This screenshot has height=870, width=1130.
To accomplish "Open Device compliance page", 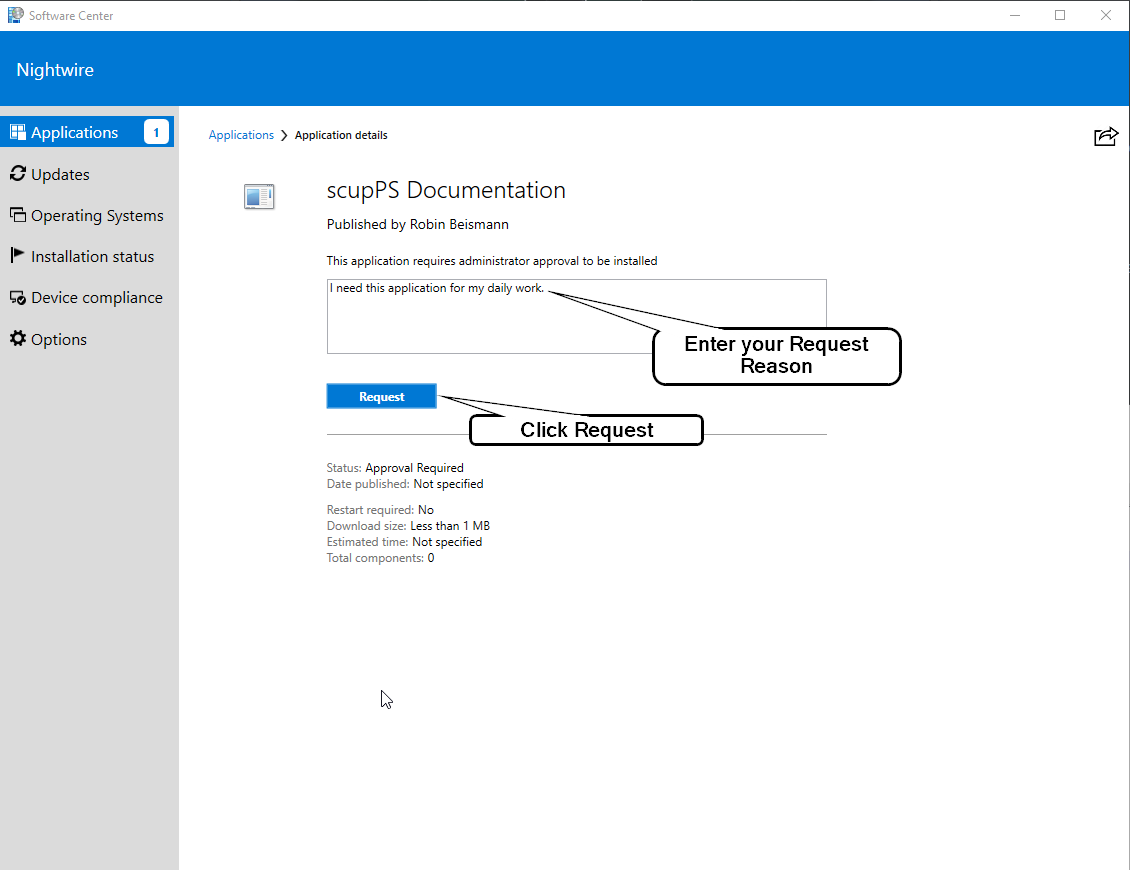I will tap(86, 297).
